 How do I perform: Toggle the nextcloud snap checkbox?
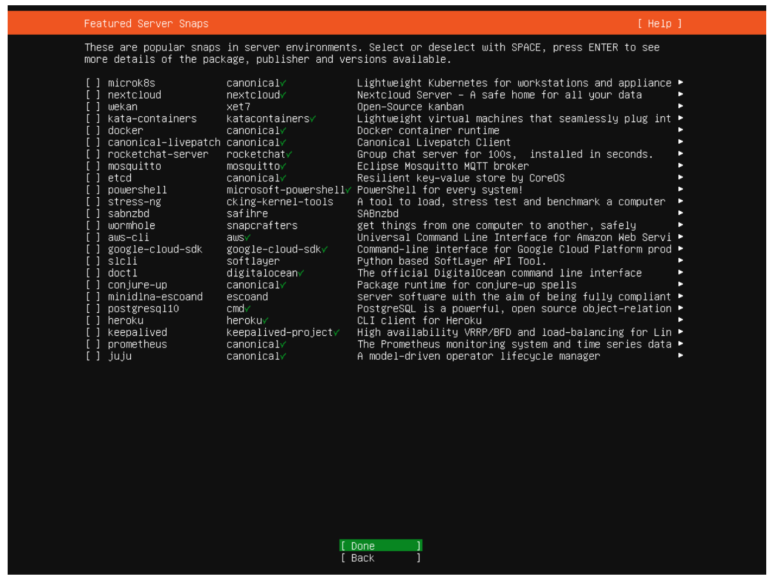click(x=93, y=95)
